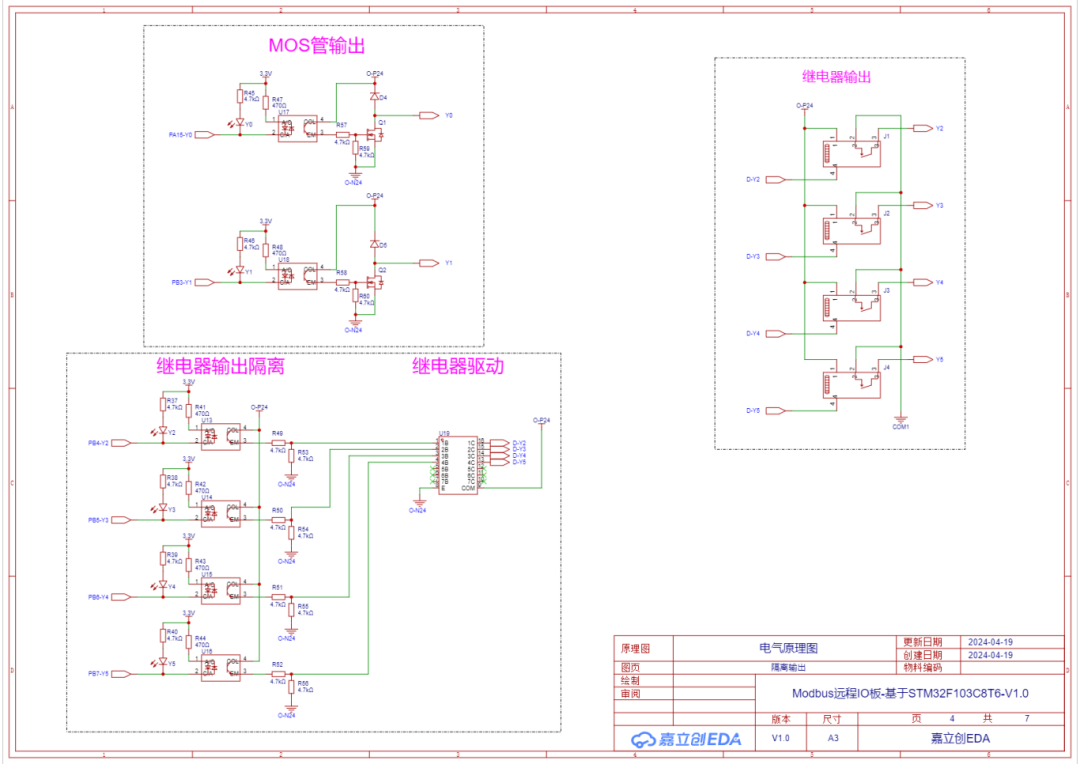Viewport: 1080px width, 764px height.
Task: Click the PB5-Y3 input port symbol
Action: (x=121, y=520)
